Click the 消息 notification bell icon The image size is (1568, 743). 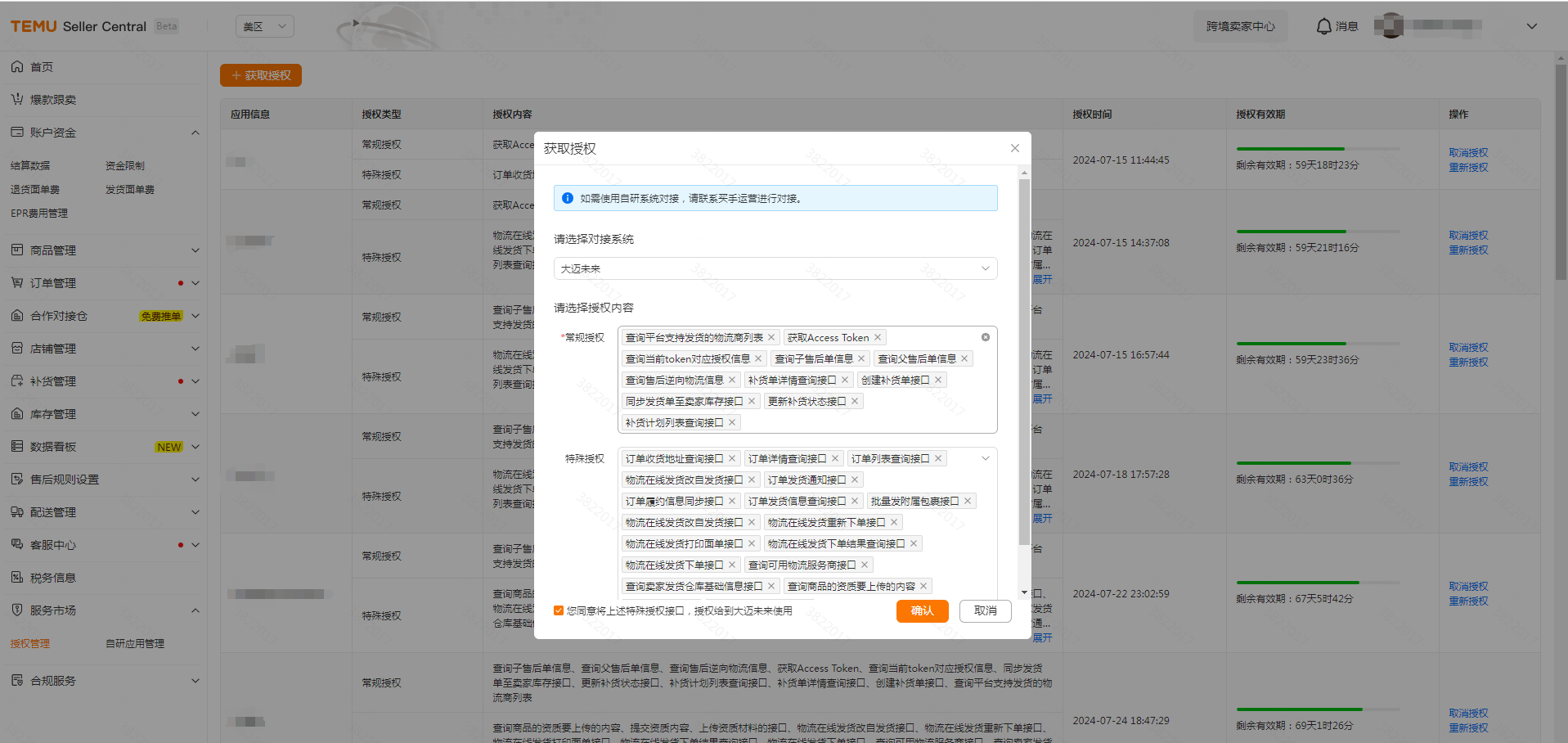(x=1323, y=27)
